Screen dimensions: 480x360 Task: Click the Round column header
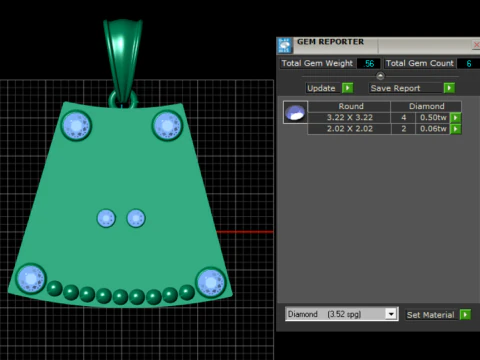point(349,106)
